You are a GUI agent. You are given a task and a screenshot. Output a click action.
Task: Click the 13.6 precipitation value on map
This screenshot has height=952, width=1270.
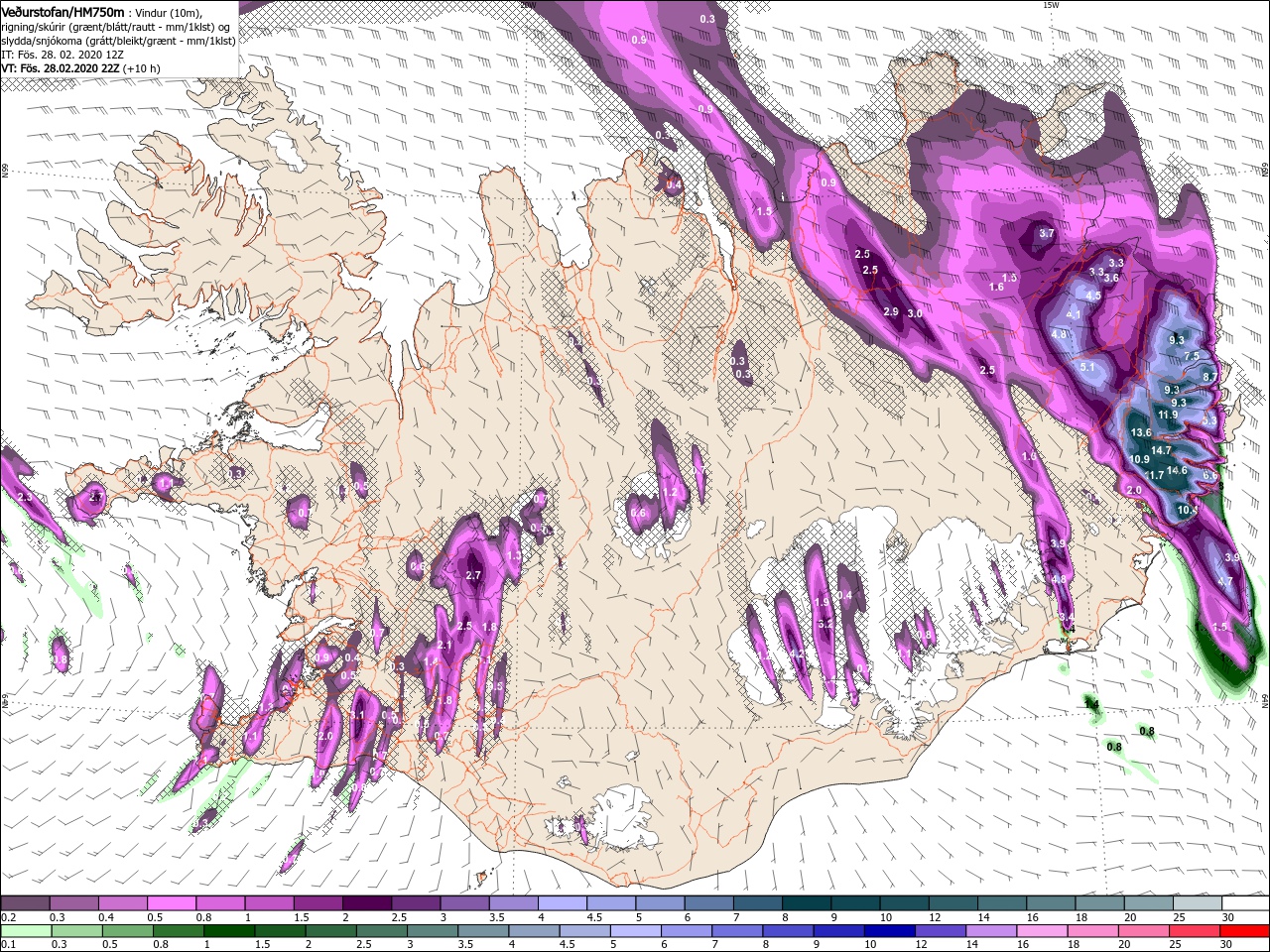(1141, 432)
